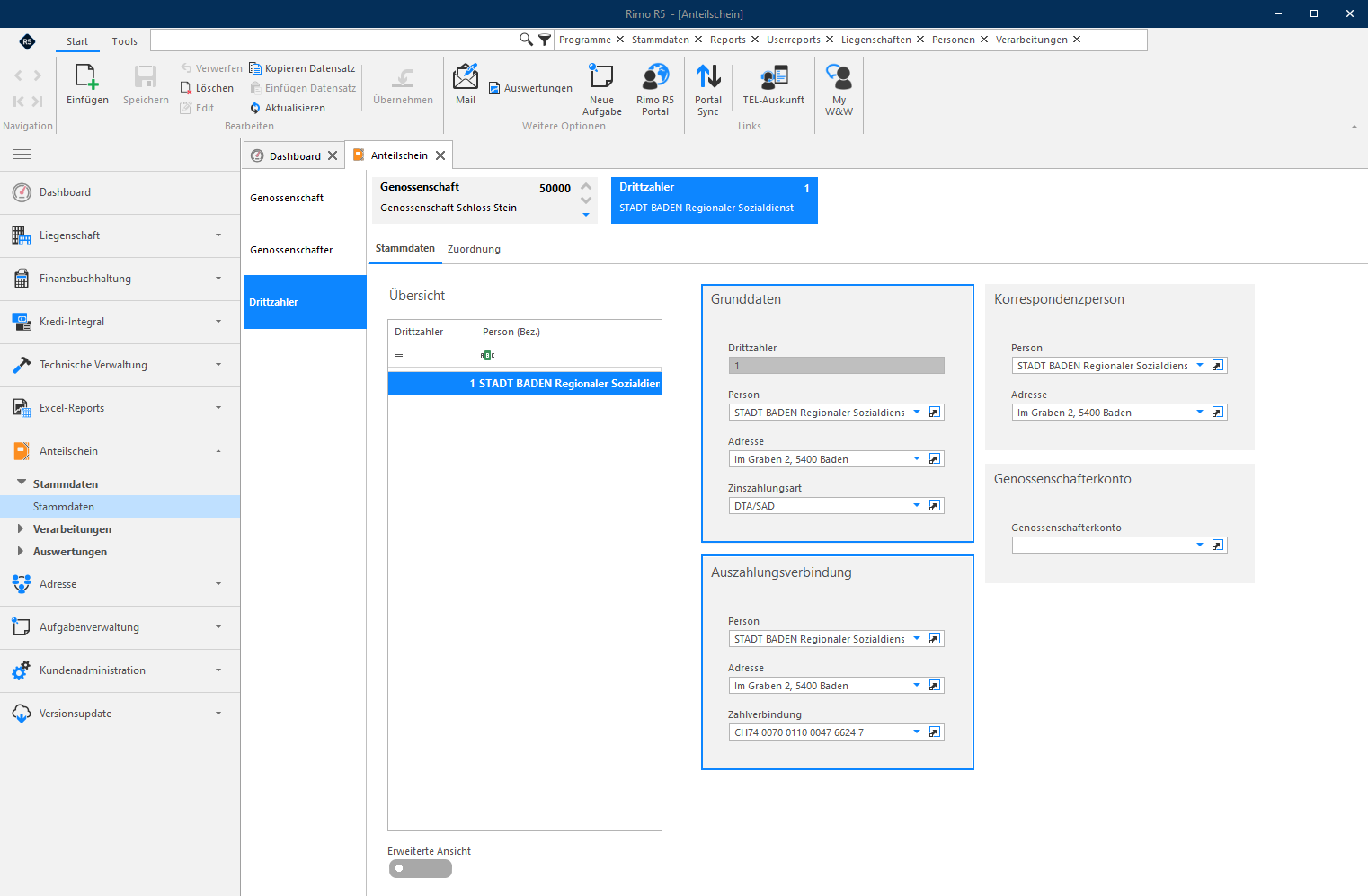Open the Rimo R5 Portal globe icon

(655, 77)
